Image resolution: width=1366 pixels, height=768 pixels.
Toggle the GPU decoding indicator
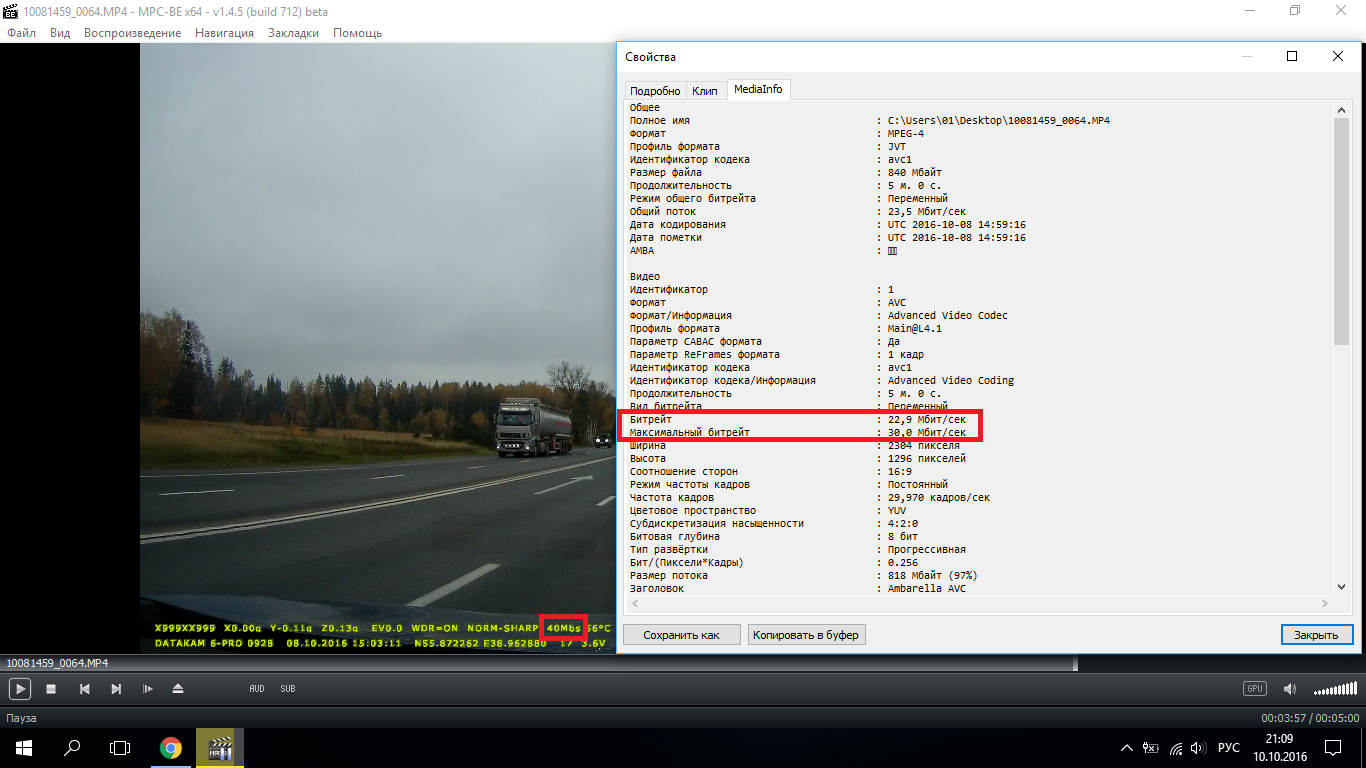pos(1254,689)
